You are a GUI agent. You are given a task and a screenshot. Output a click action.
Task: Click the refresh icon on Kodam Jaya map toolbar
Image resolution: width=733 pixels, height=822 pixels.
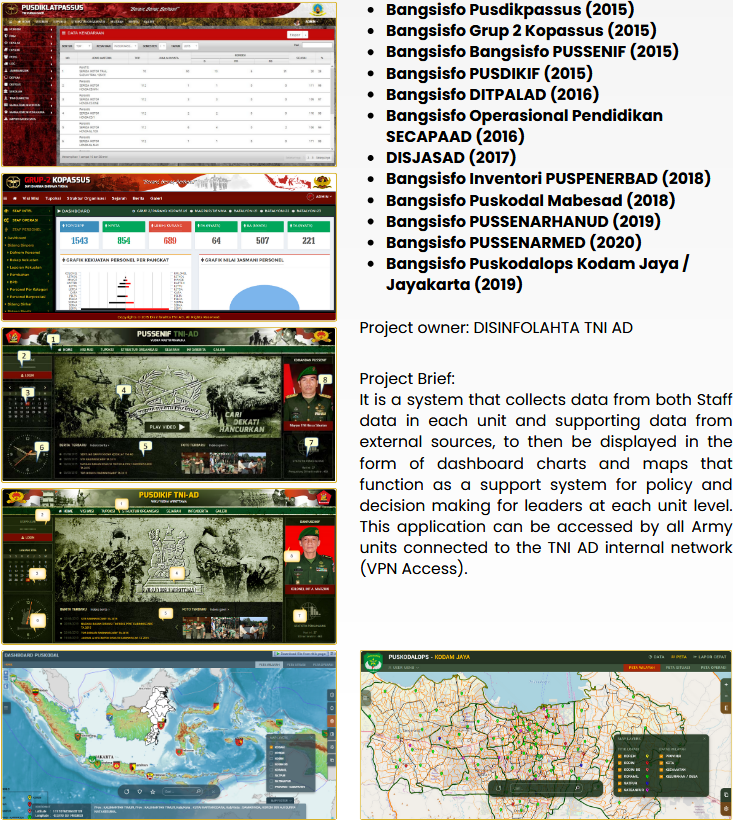coord(498,788)
